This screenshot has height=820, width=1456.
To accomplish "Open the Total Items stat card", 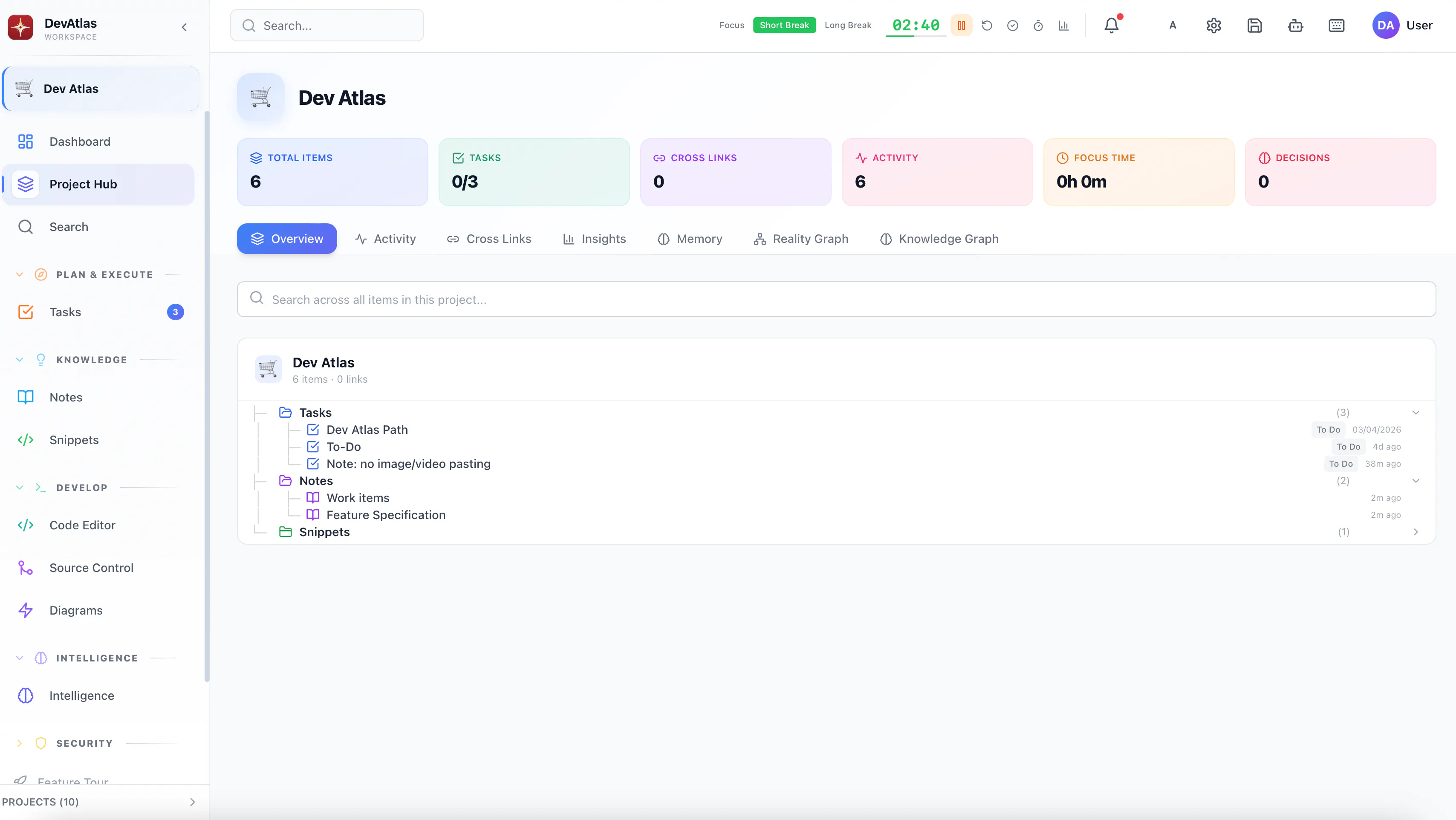I will point(332,172).
